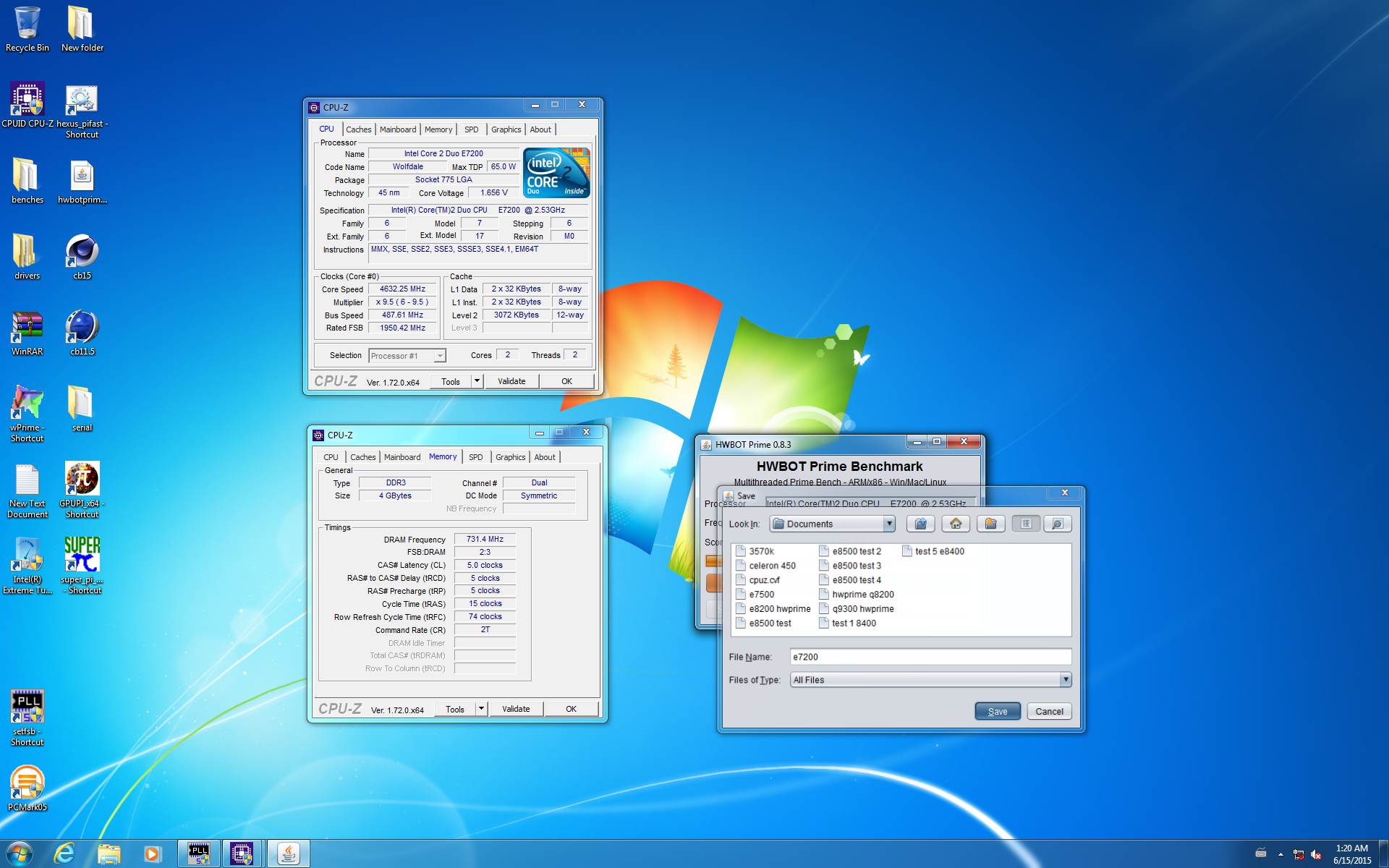Select the file named 3570k

click(755, 551)
